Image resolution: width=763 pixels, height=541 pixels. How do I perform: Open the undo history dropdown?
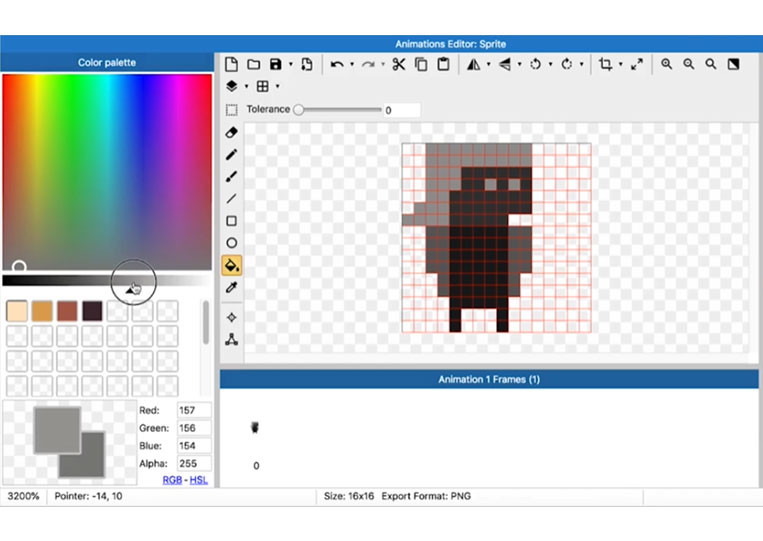click(352, 64)
